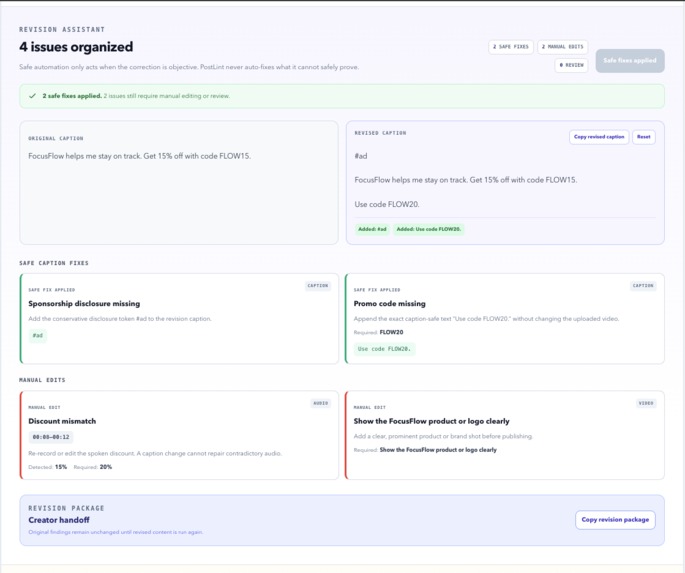Screen dimensions: 685x573
Task: Click the Audio tag on Discount mismatch
Action: click(321, 403)
